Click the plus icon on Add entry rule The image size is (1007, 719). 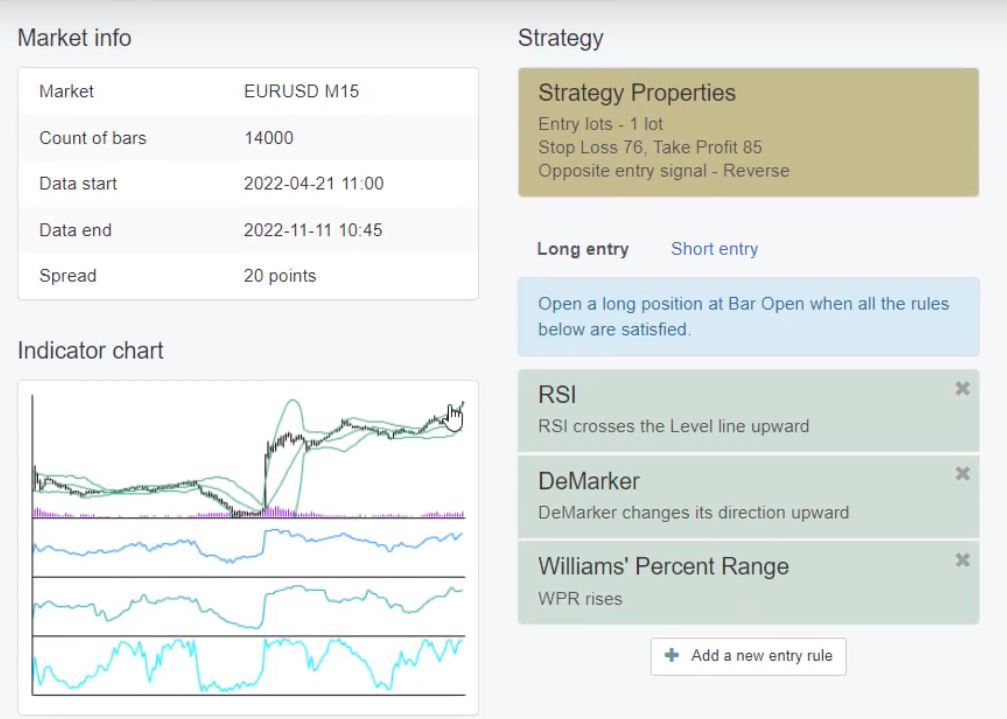pos(675,656)
